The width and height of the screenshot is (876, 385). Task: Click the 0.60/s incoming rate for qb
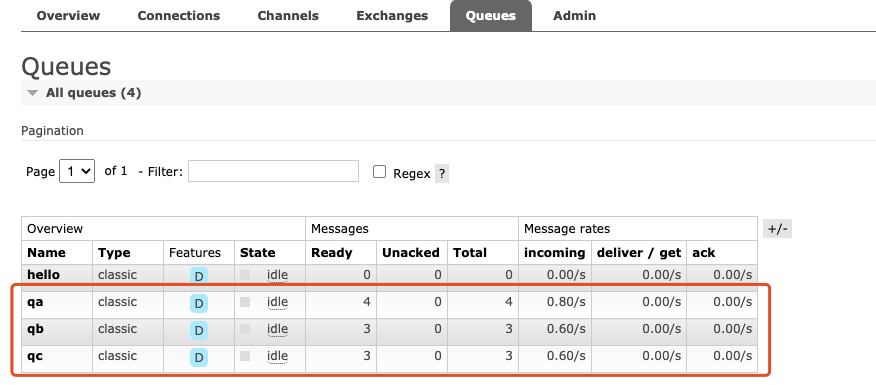(x=566, y=329)
